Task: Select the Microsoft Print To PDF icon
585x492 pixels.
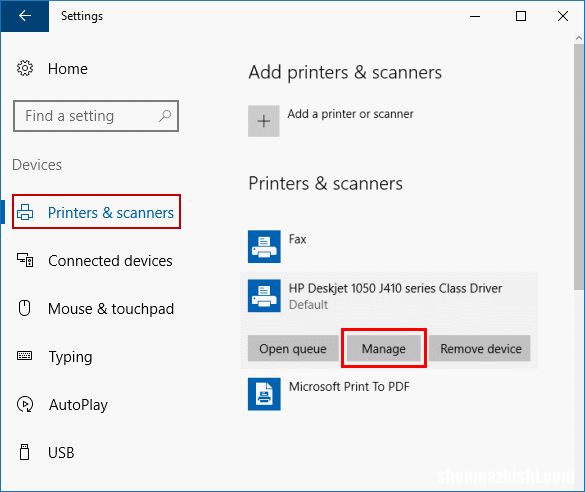Action: click(x=264, y=394)
